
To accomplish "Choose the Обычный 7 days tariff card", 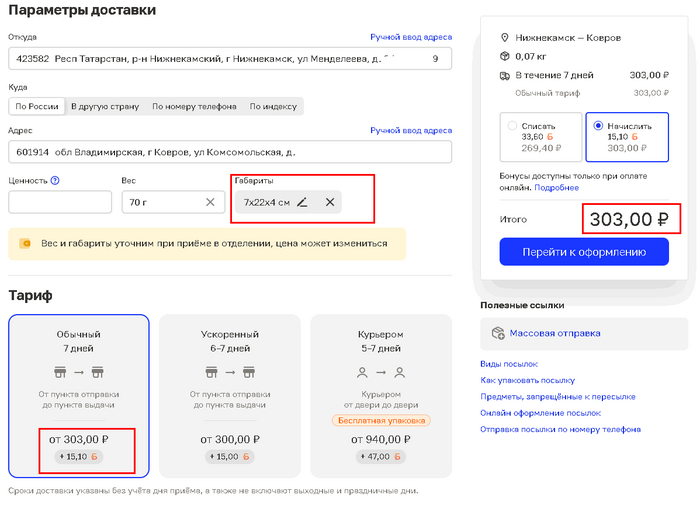I will pyautogui.click(x=79, y=396).
